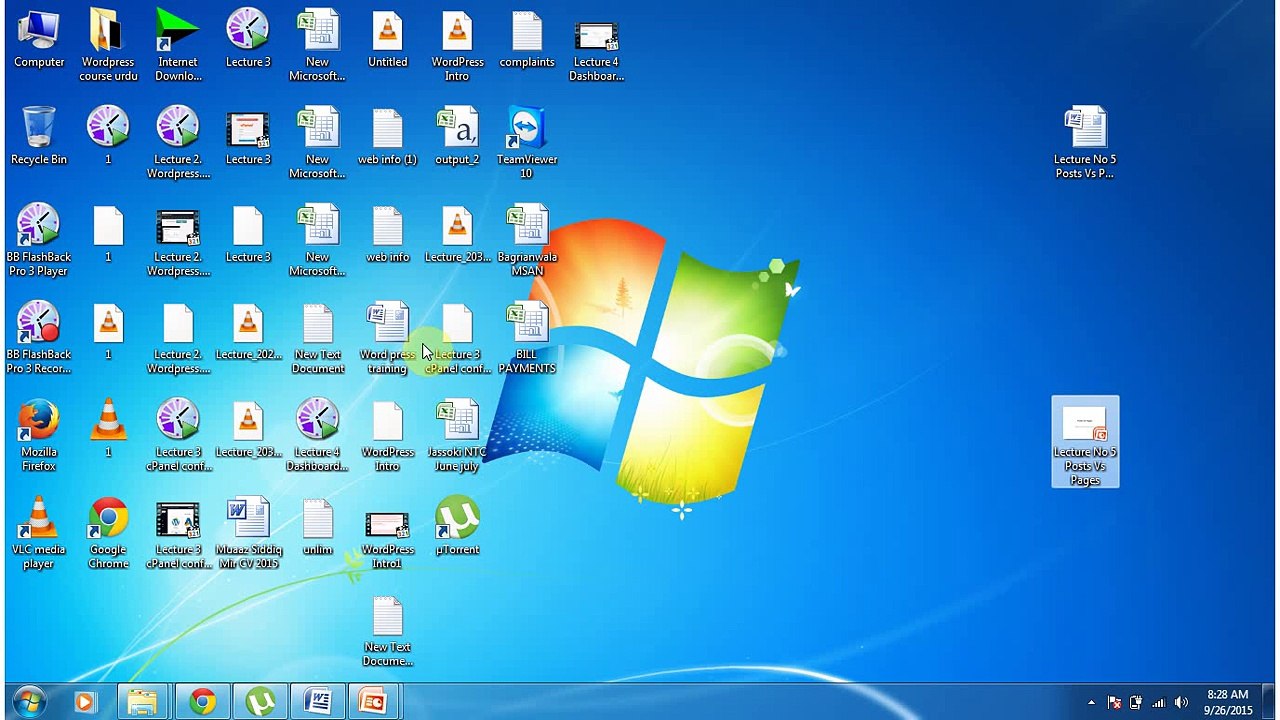Screen dimensions: 1280x720
Task: Select WordPress Intro blank white file
Action: 387,436
